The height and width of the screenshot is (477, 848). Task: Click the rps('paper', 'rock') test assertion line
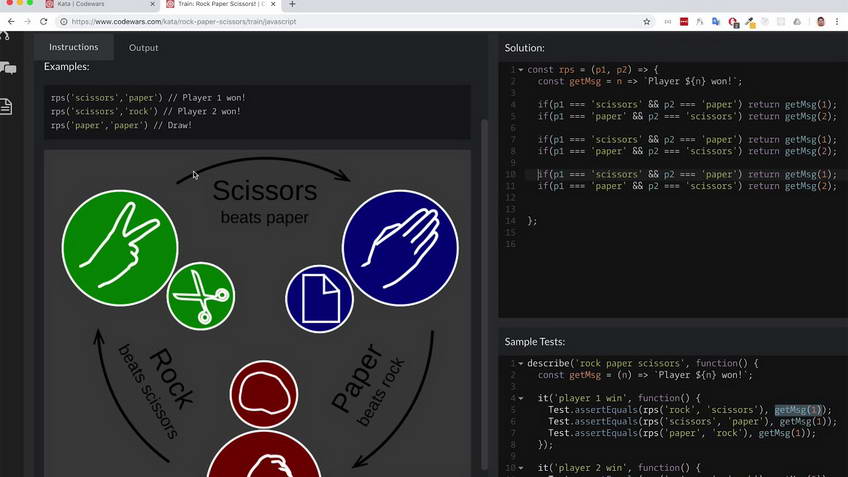coord(681,433)
